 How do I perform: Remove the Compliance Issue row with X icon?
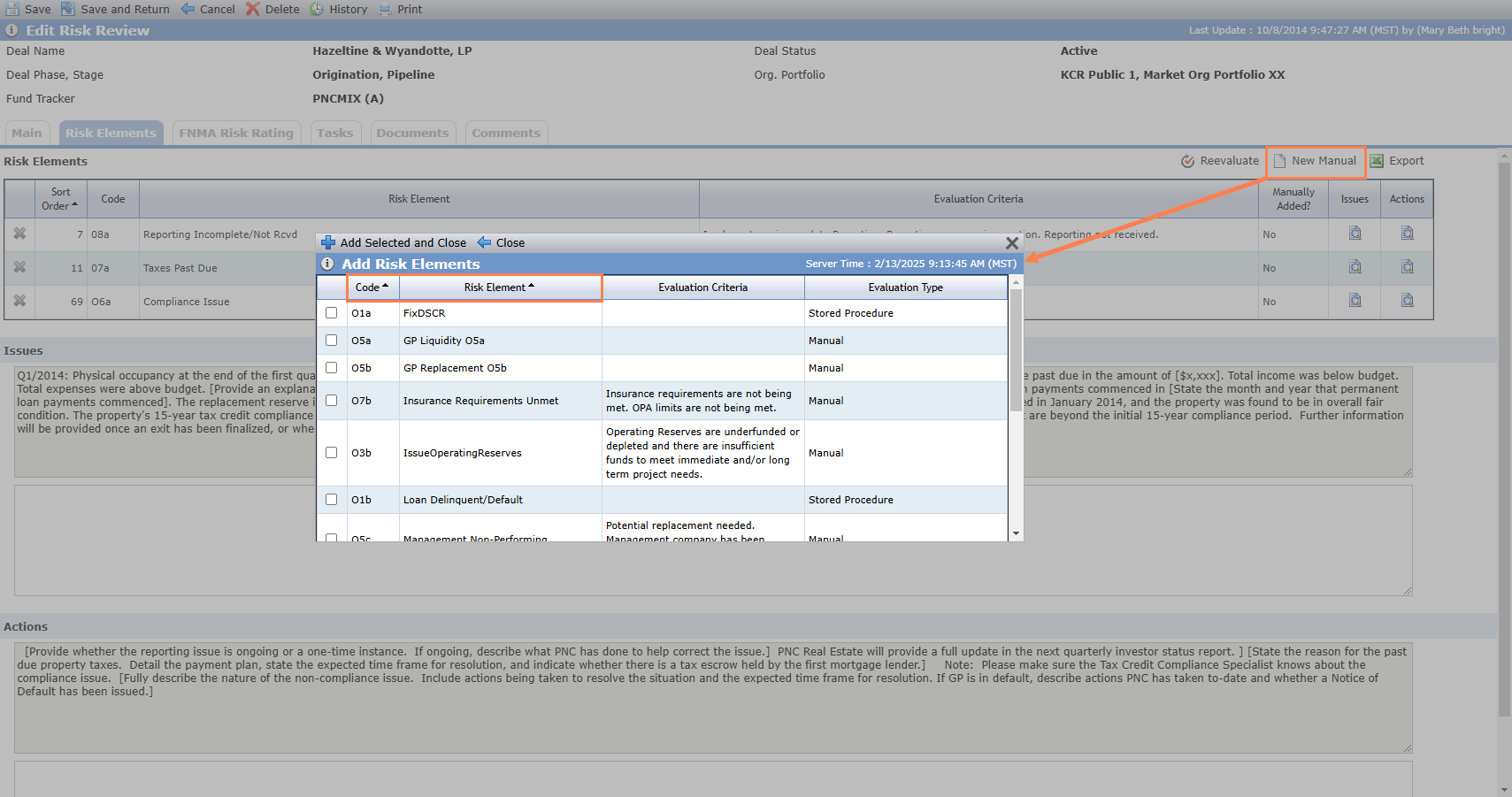click(19, 301)
